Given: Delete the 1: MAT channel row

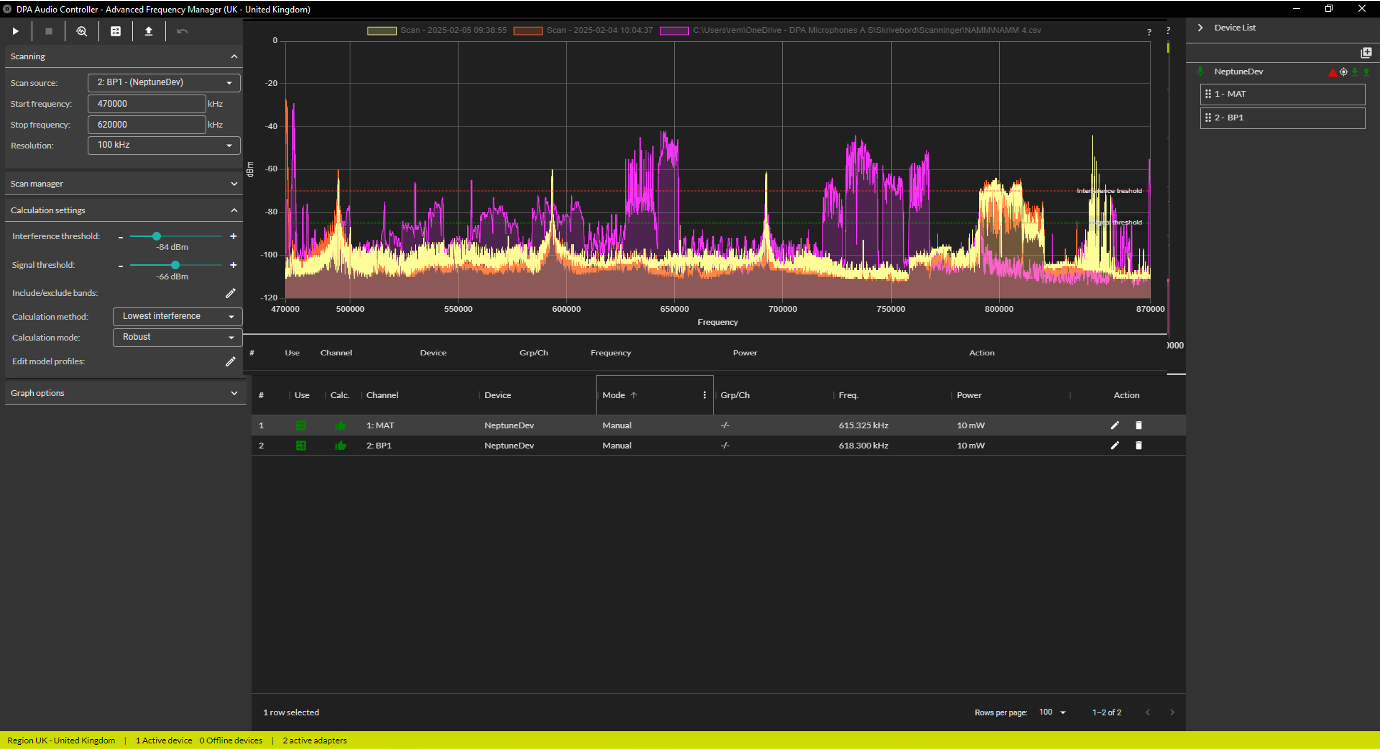Looking at the screenshot, I should pos(1138,425).
